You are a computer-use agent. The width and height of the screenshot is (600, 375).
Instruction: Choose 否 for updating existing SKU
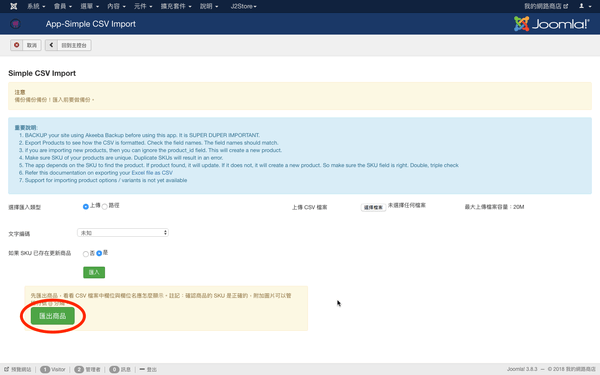pyautogui.click(x=86, y=254)
